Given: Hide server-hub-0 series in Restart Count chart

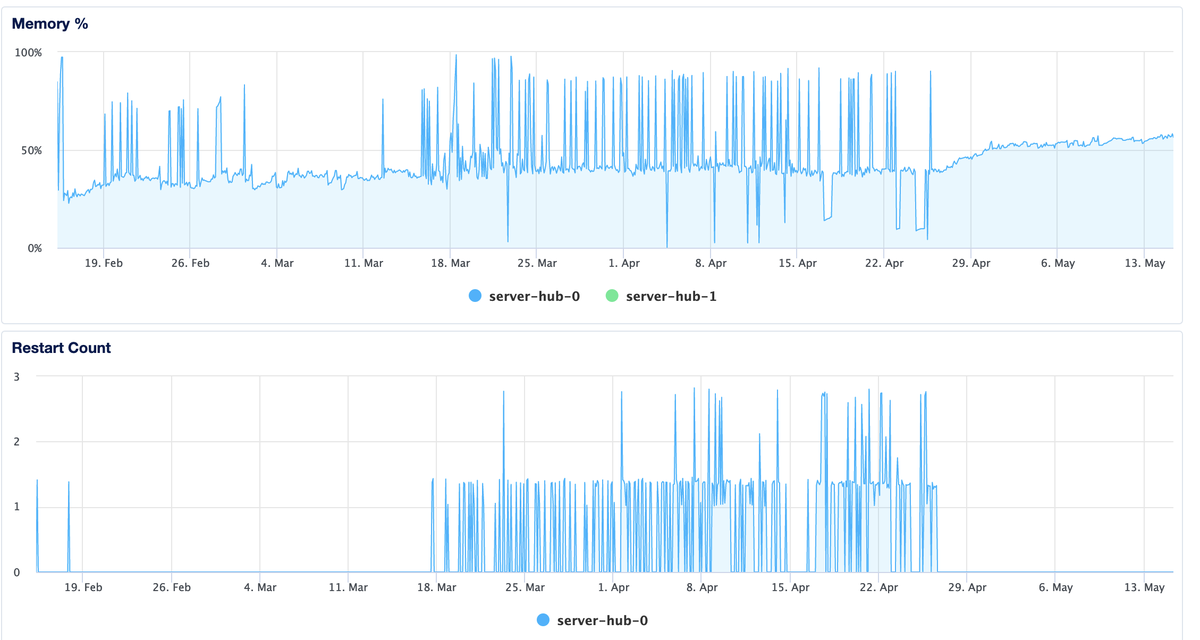Looking at the screenshot, I should [x=541, y=620].
